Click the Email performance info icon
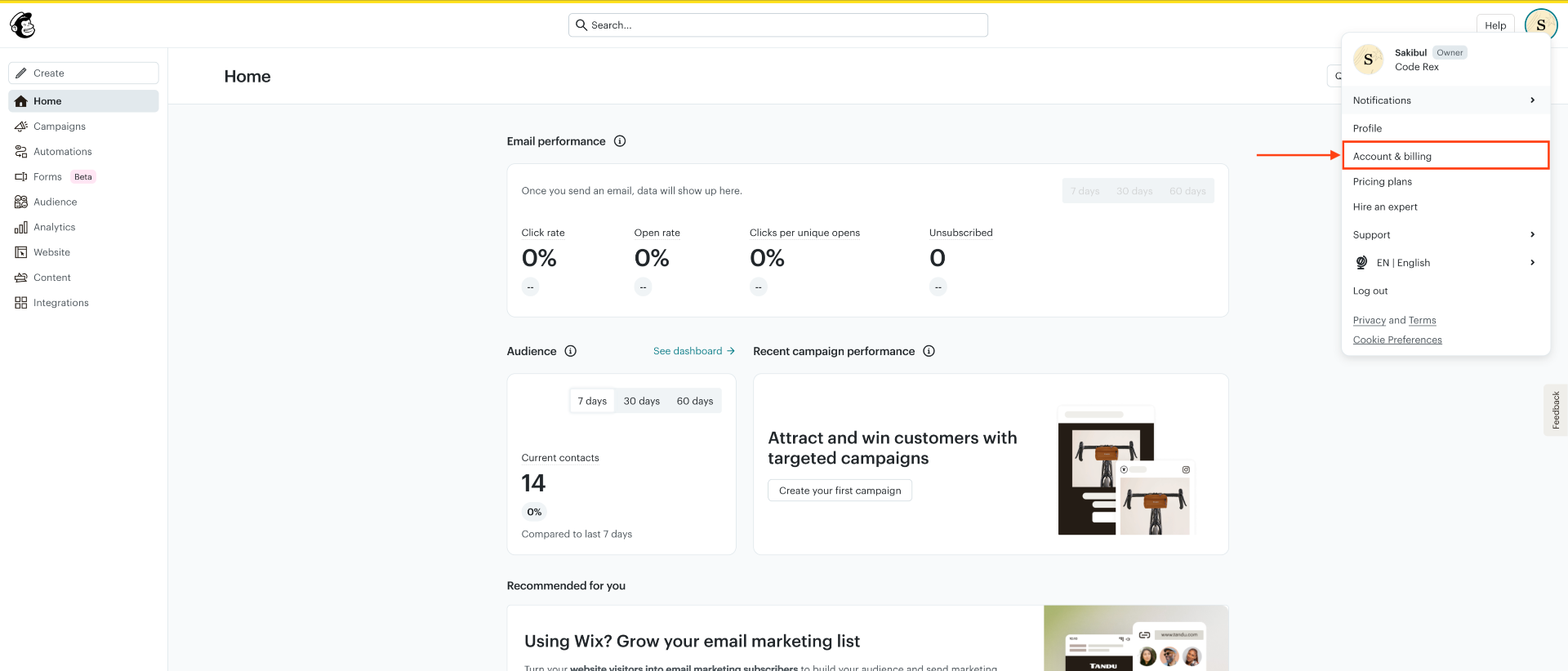 620,141
